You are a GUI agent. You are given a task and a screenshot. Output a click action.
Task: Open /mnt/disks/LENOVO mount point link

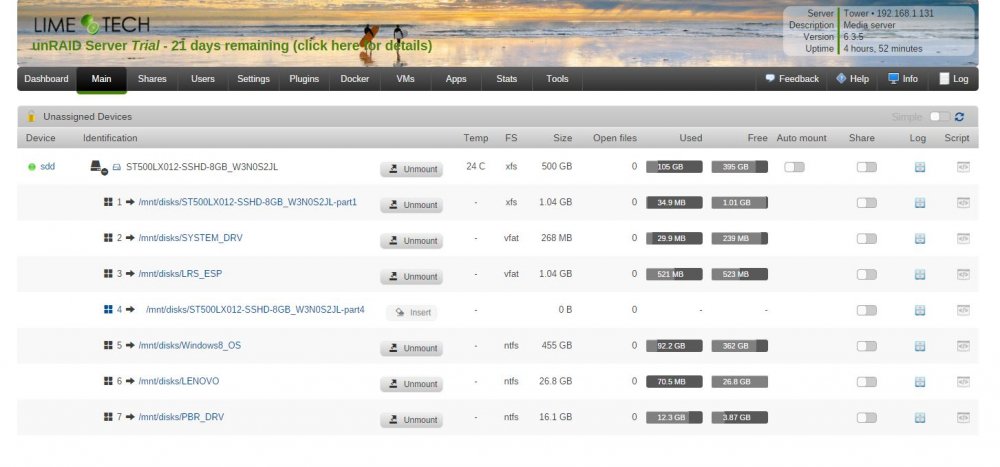(x=179, y=381)
